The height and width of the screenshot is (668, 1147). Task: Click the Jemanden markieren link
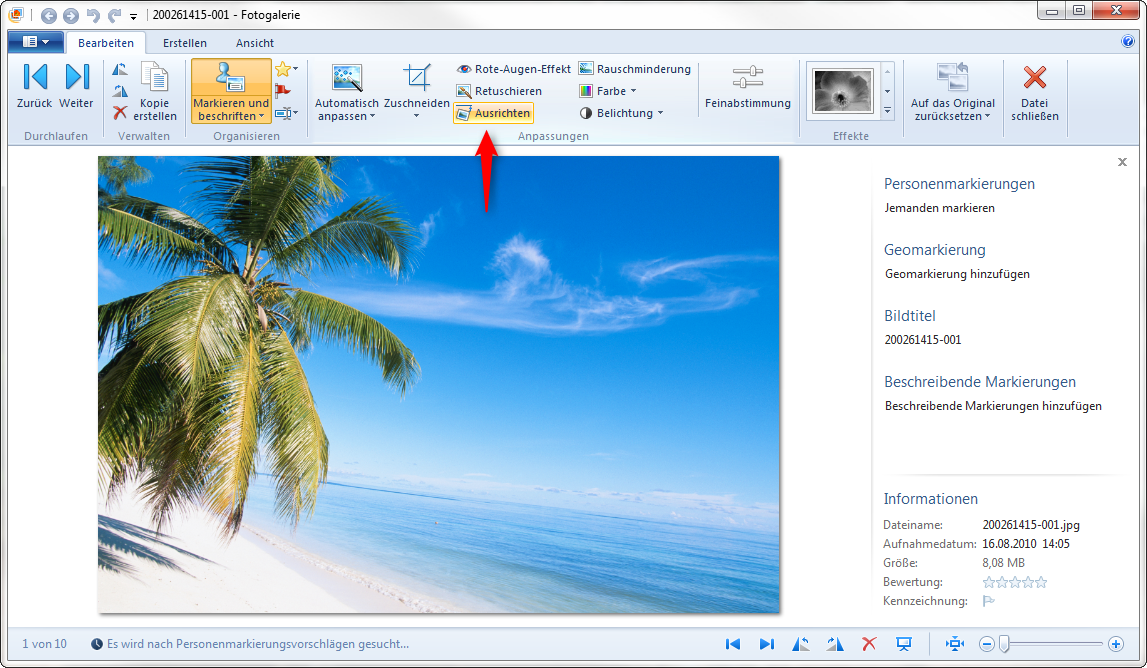pos(940,208)
